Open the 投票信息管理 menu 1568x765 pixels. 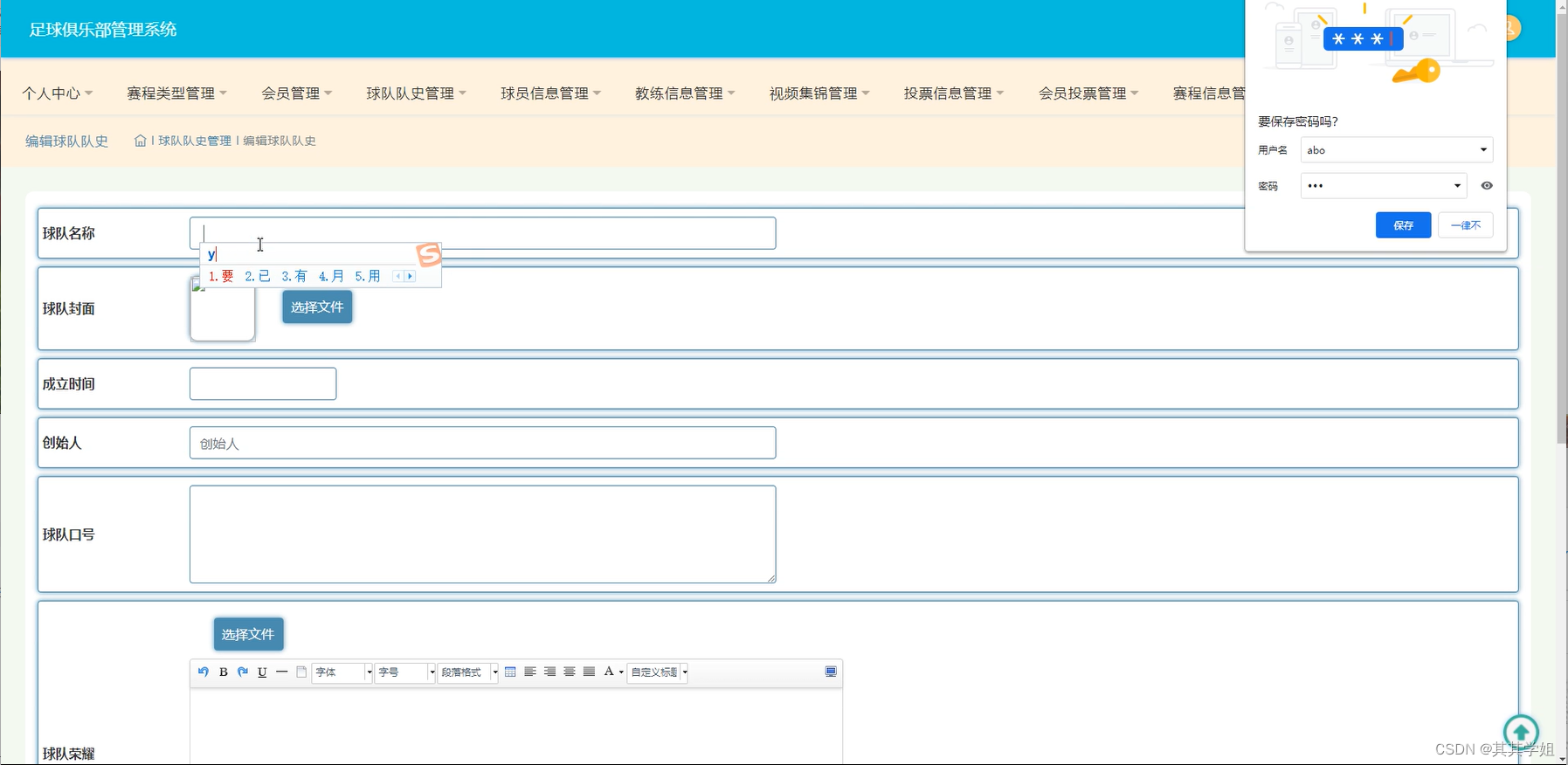coord(955,93)
